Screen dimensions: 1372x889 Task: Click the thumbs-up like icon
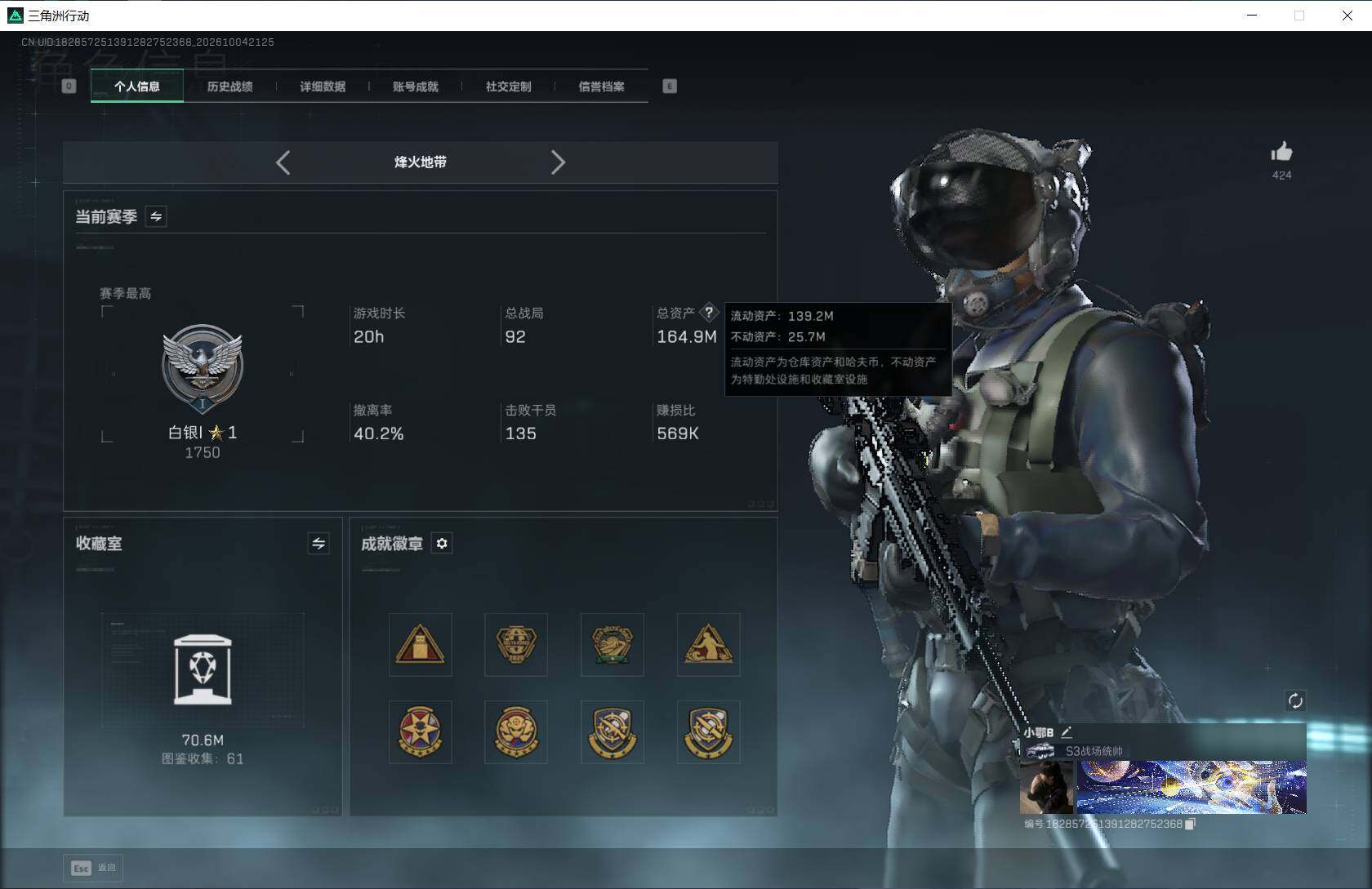coord(1281,152)
